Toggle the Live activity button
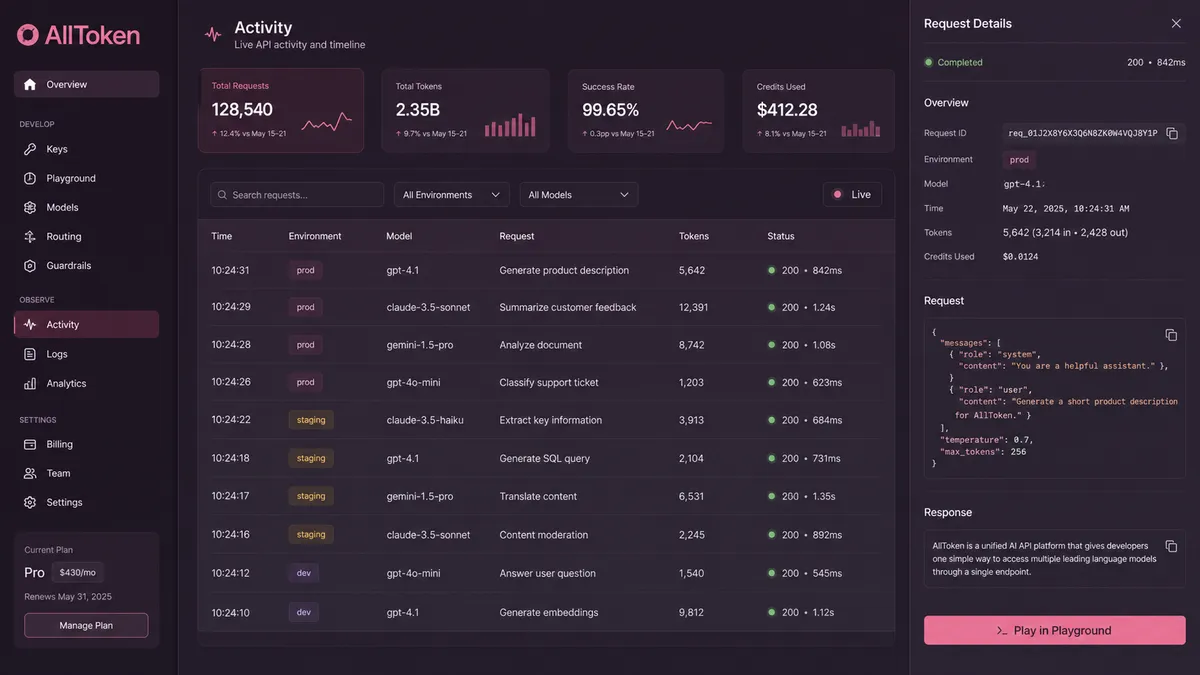 852,195
